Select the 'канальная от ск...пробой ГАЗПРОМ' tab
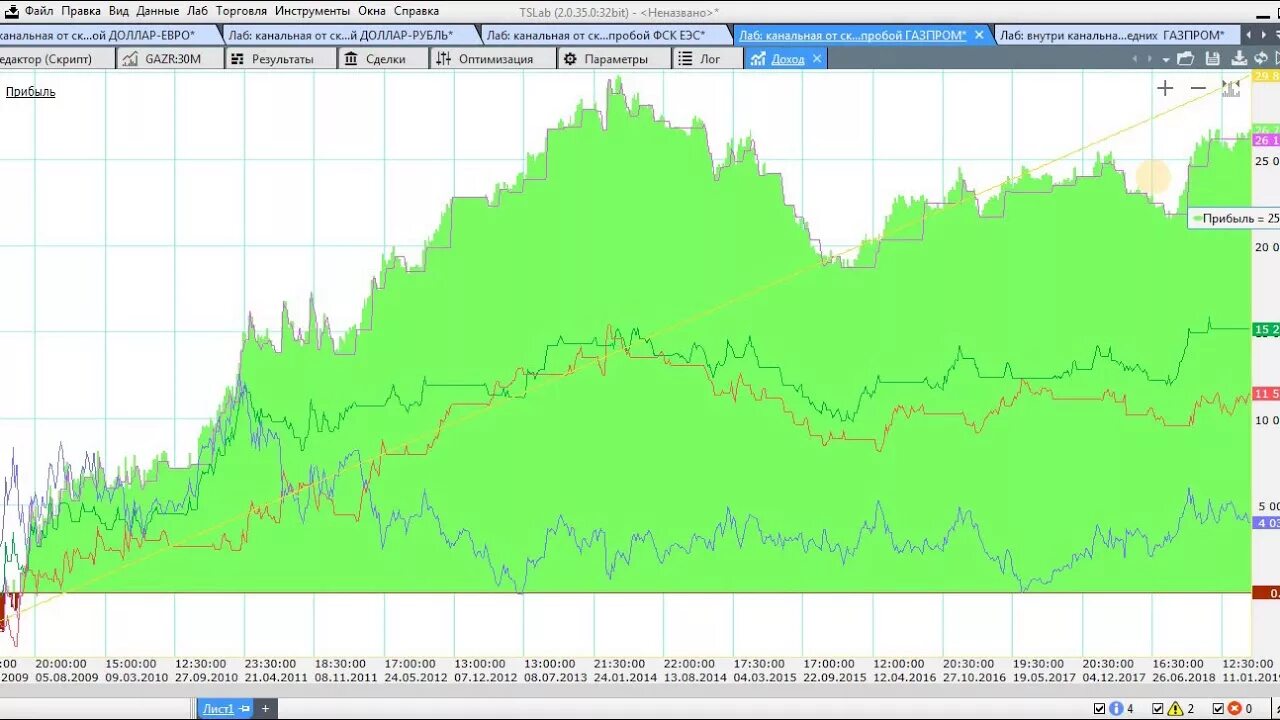This screenshot has height=720, width=1280. click(853, 35)
